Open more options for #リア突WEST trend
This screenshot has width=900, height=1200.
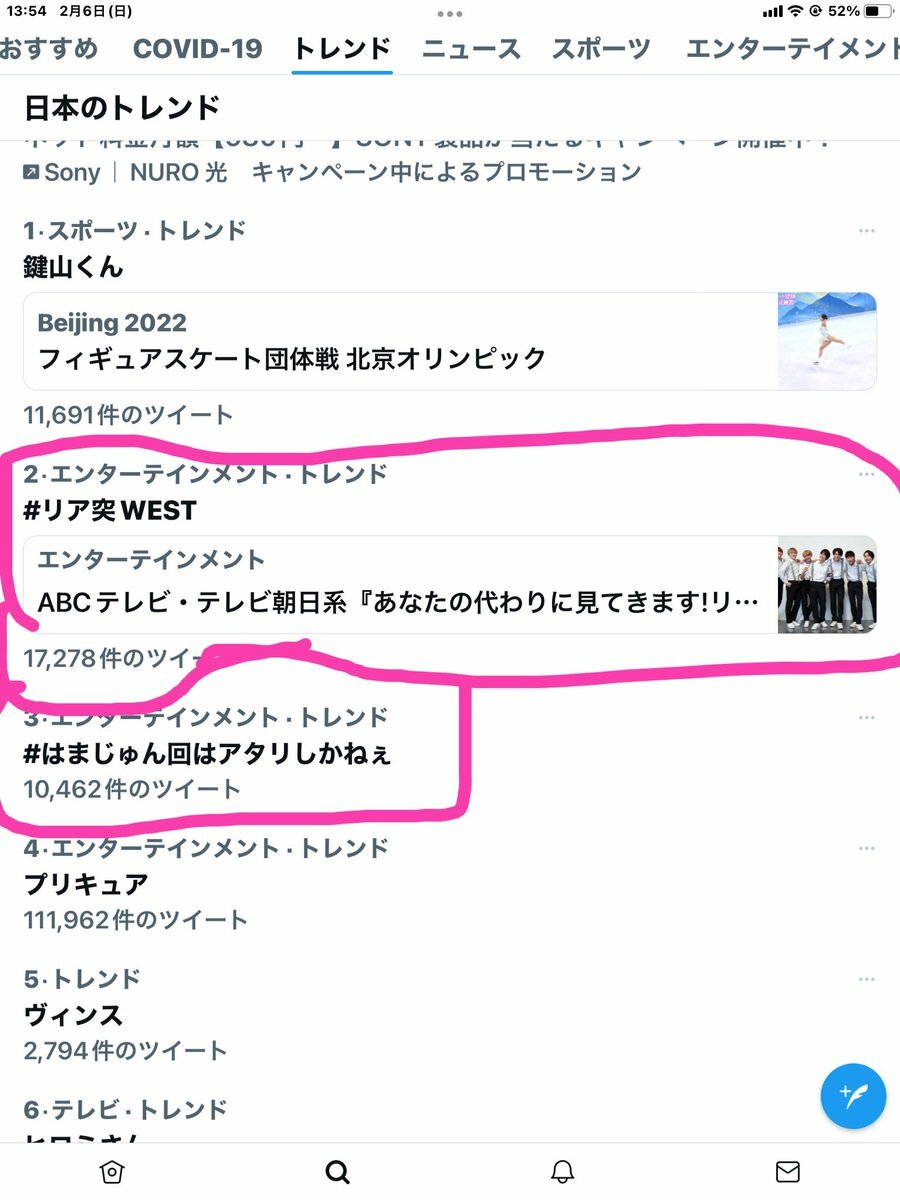(x=866, y=474)
